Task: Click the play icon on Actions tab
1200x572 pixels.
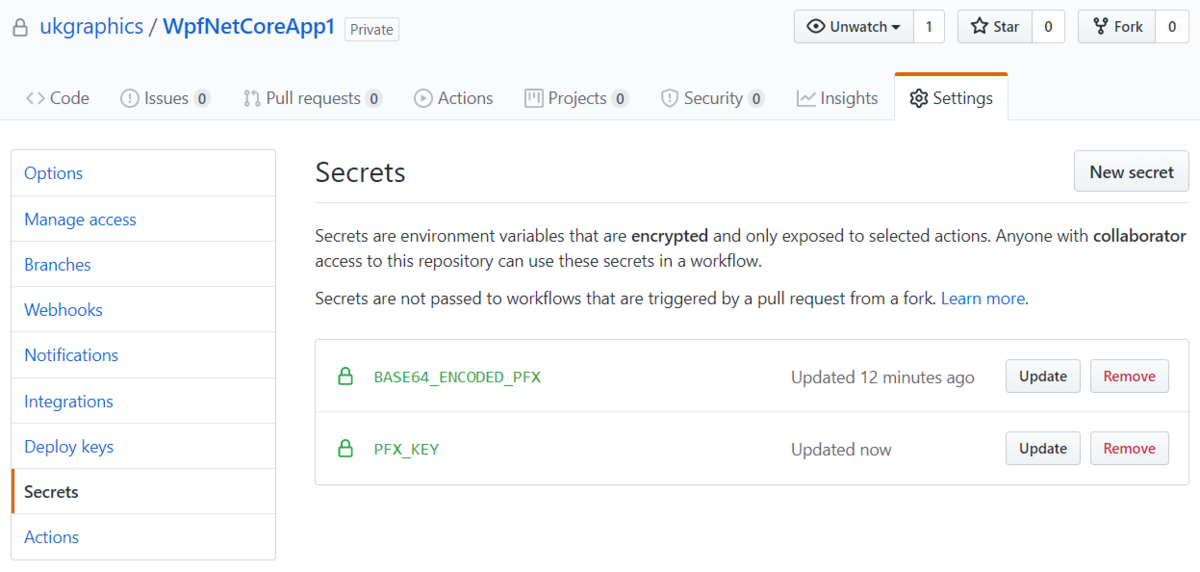Action: pyautogui.click(x=423, y=98)
